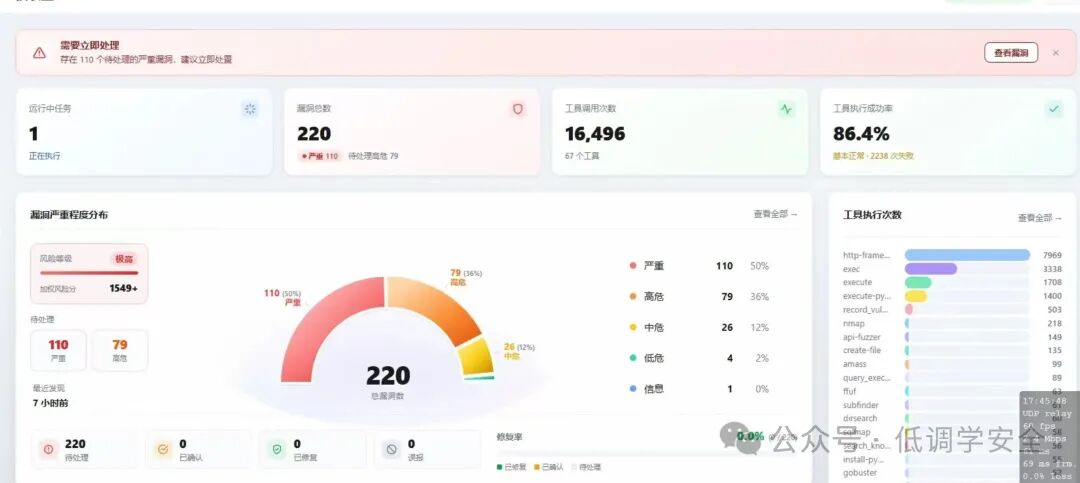Screen dimensions: 1080x483
Task: Click 基本正常 · 2238 次失败 status text
Action: click(873, 156)
